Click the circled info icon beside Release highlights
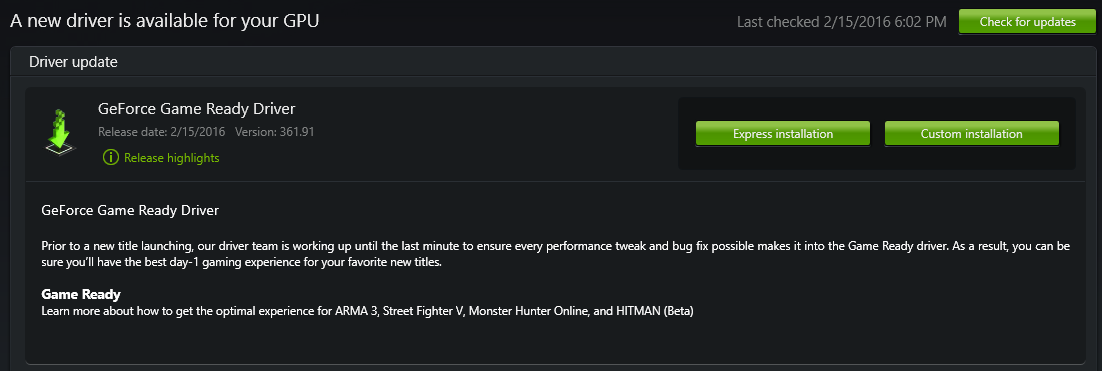The height and width of the screenshot is (371, 1102). click(x=110, y=157)
